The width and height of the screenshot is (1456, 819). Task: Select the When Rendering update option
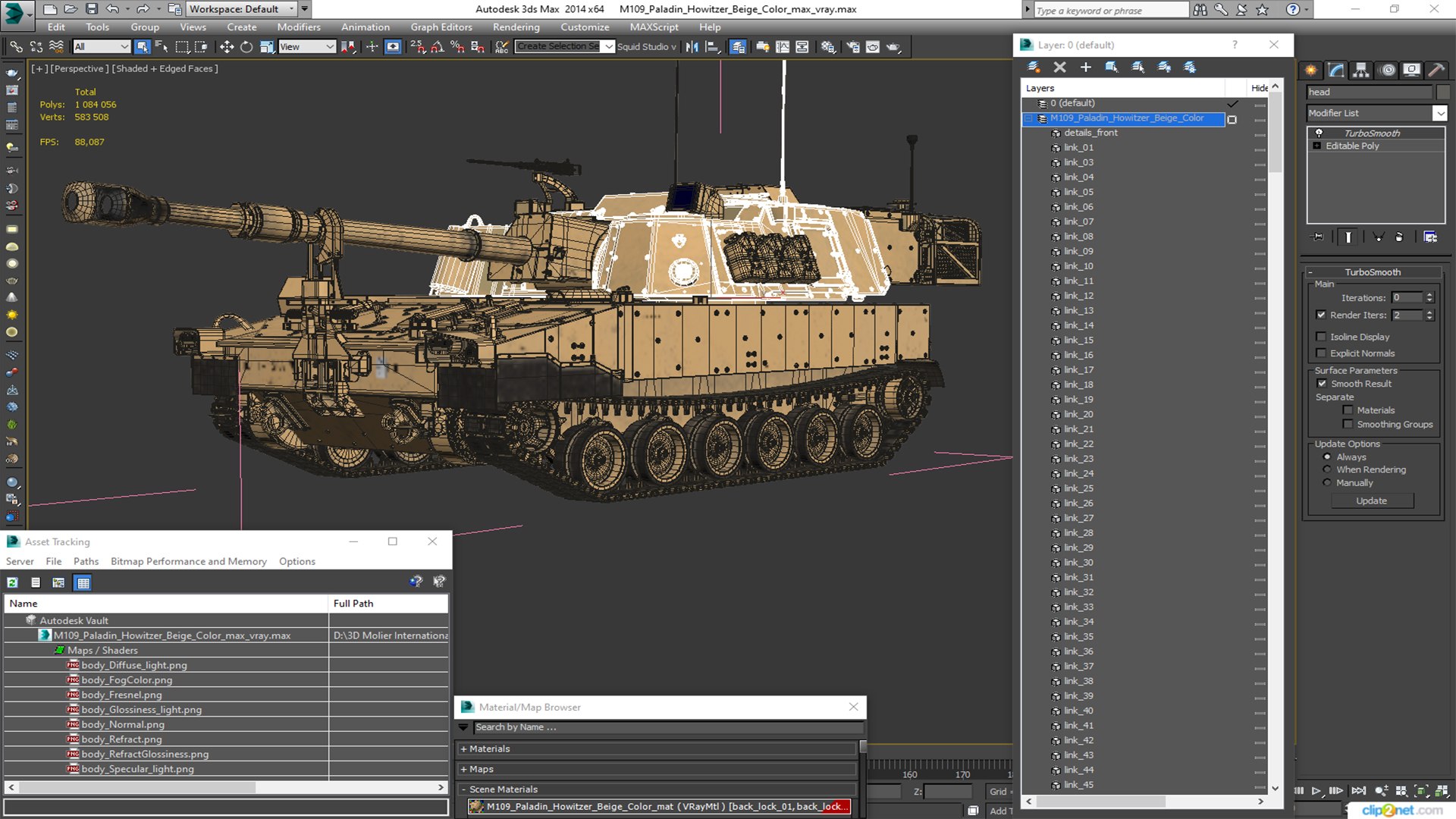point(1327,469)
